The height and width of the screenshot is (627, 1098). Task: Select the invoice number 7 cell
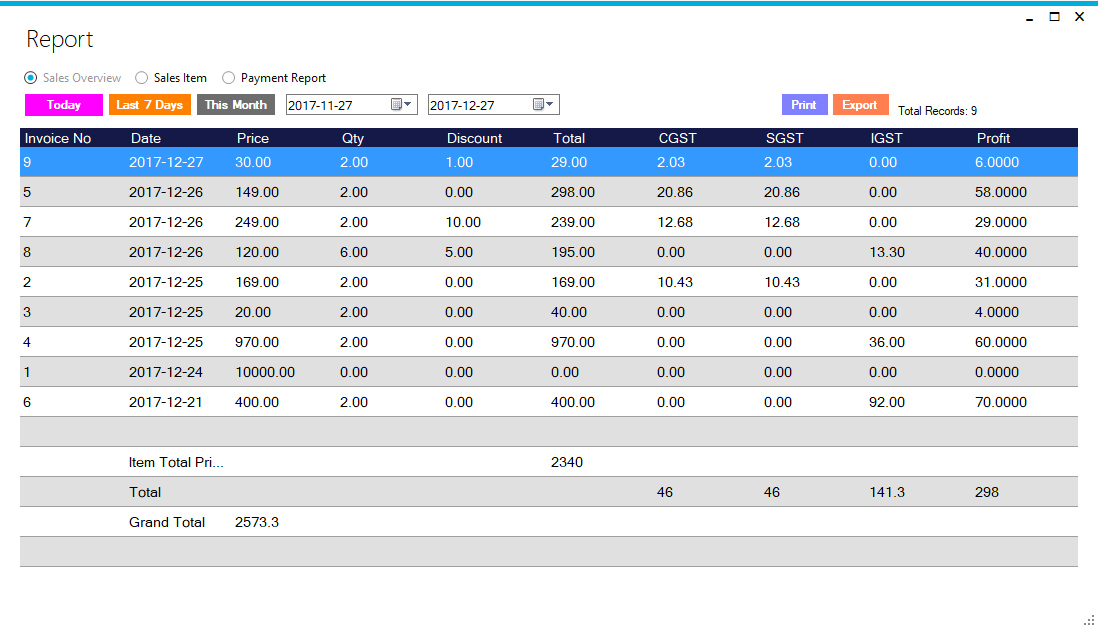click(x=27, y=223)
